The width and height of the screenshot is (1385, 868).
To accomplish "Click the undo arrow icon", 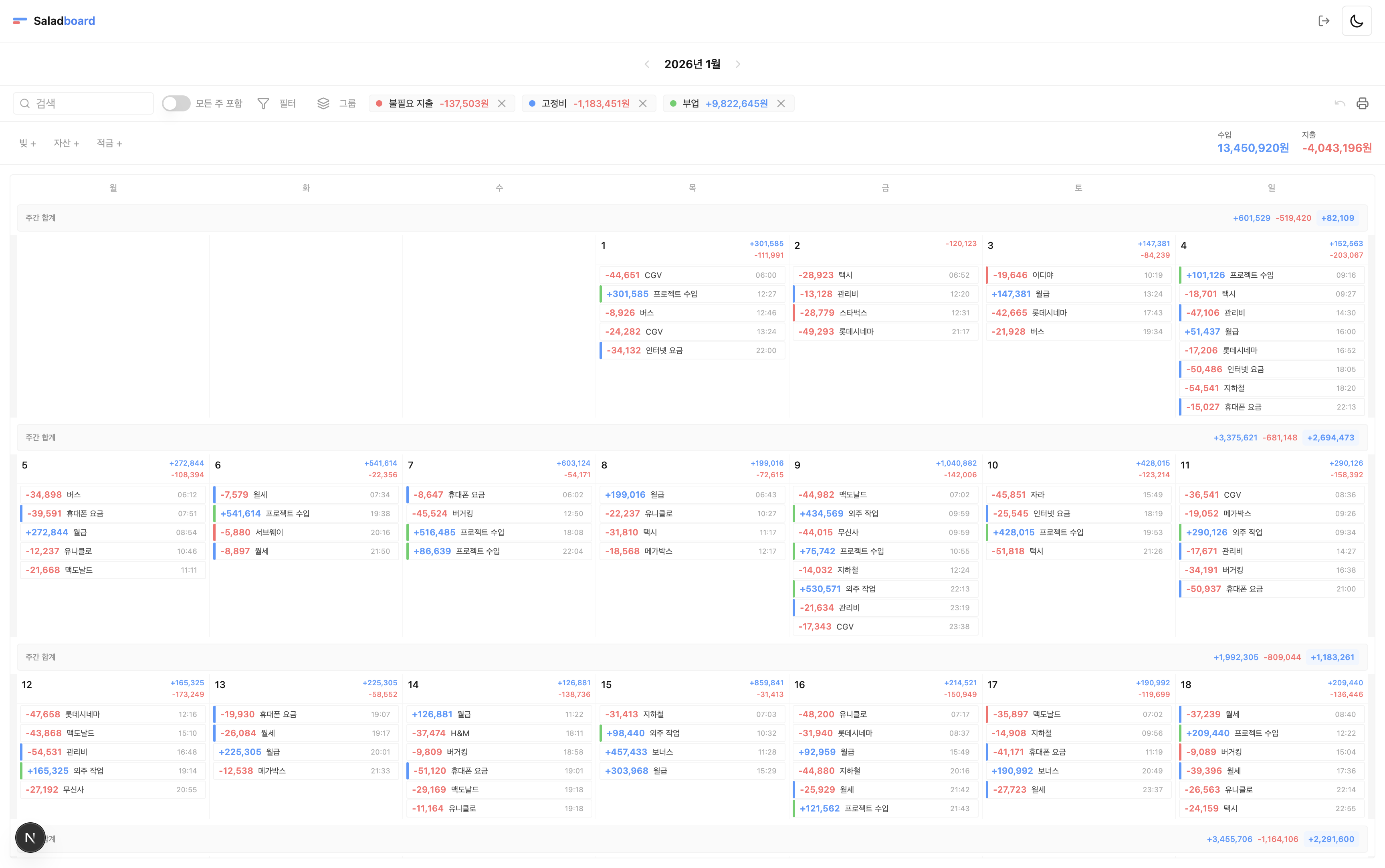I will (1340, 103).
